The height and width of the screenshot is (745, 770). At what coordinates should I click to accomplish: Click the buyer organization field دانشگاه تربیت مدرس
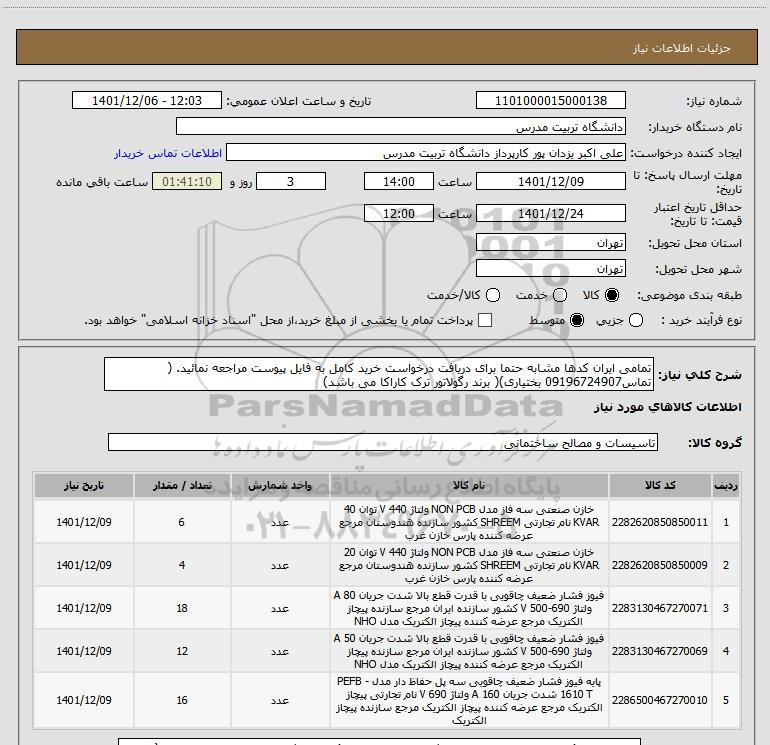point(401,127)
